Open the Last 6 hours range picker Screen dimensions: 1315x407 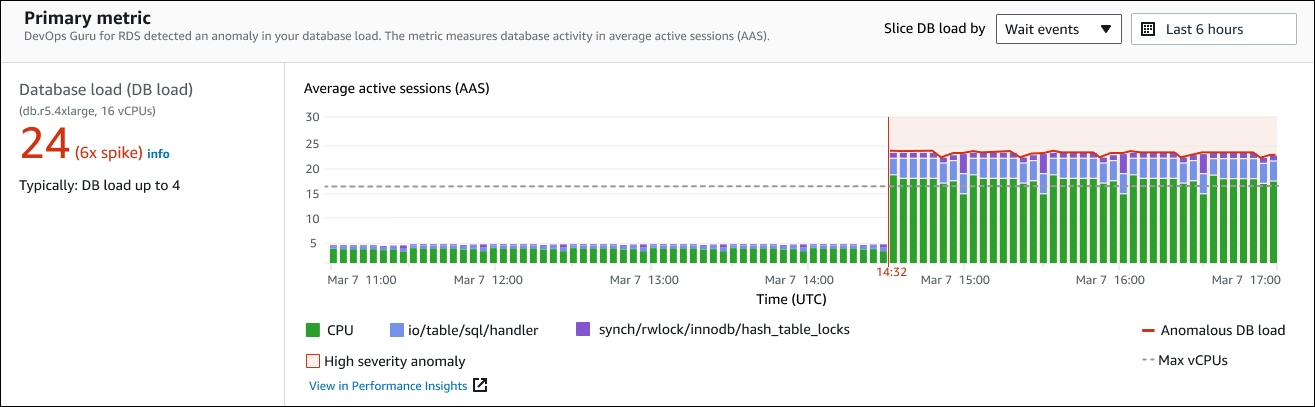pyautogui.click(x=1213, y=29)
